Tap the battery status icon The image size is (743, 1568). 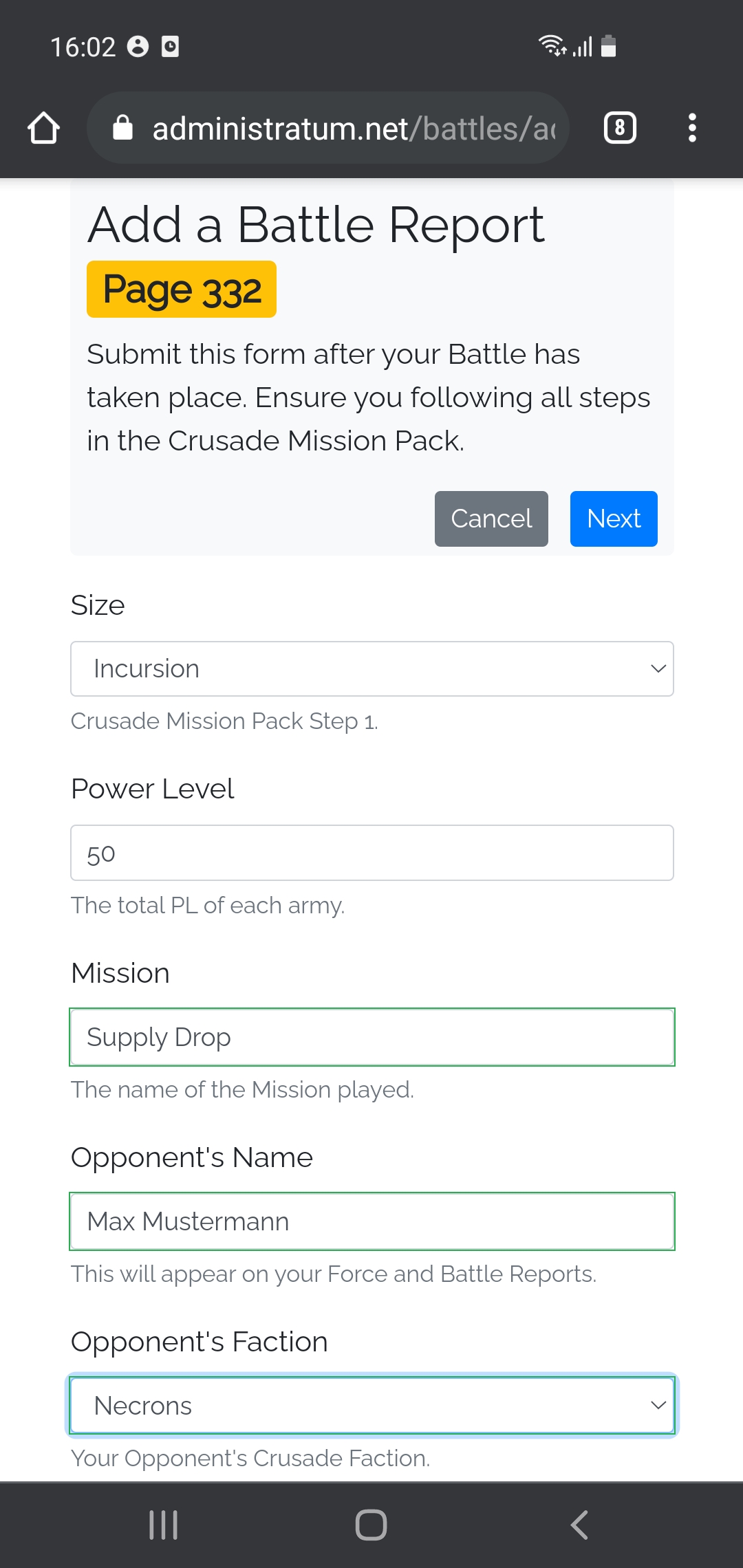point(608,46)
